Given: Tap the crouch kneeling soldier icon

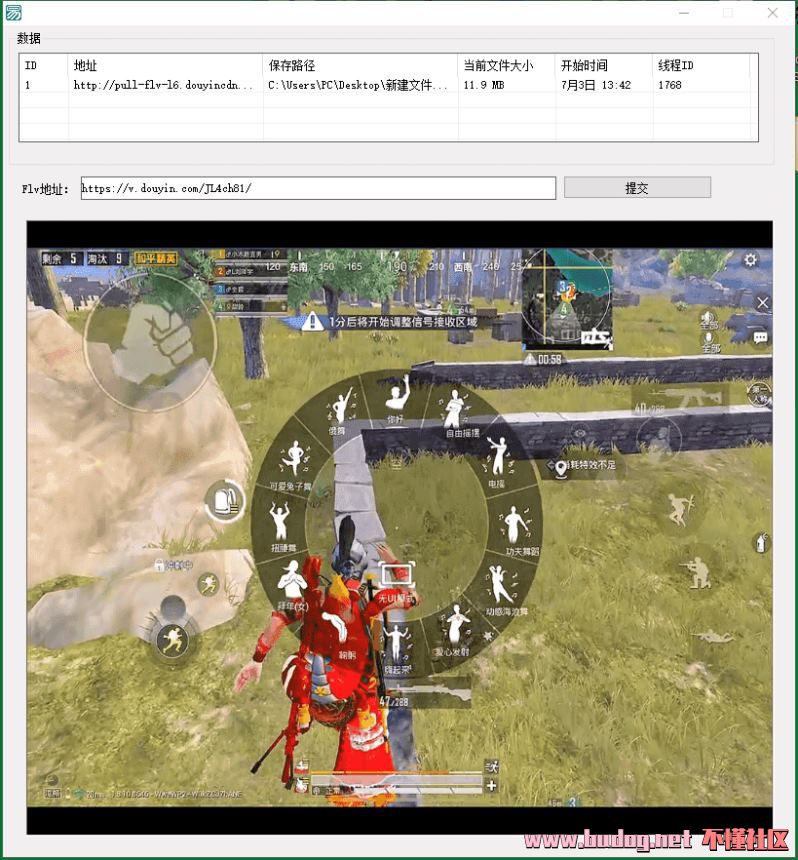Looking at the screenshot, I should pos(697,574).
